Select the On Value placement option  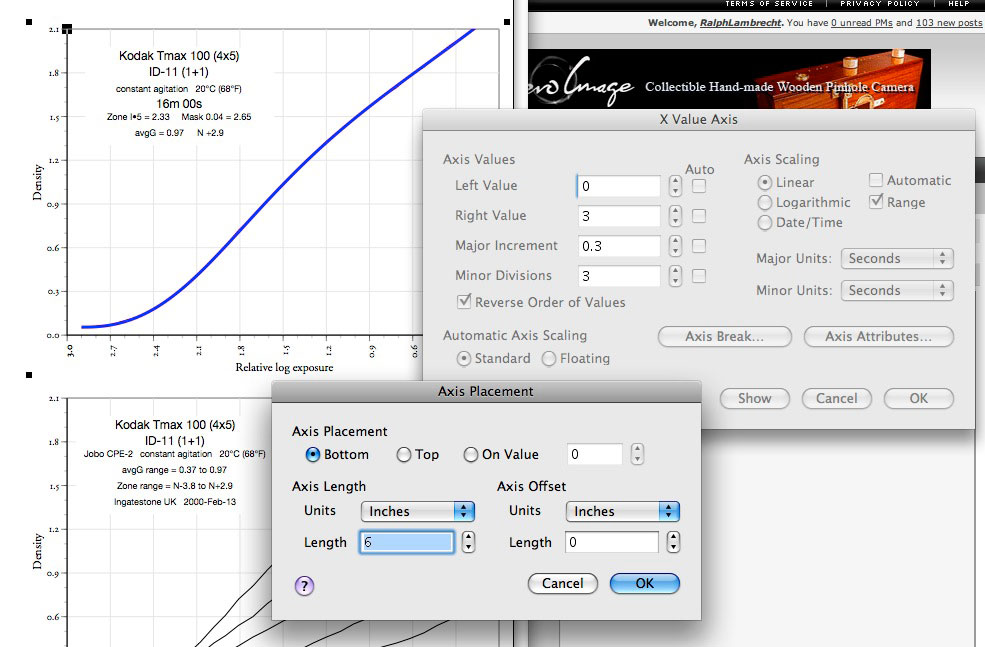click(x=471, y=454)
